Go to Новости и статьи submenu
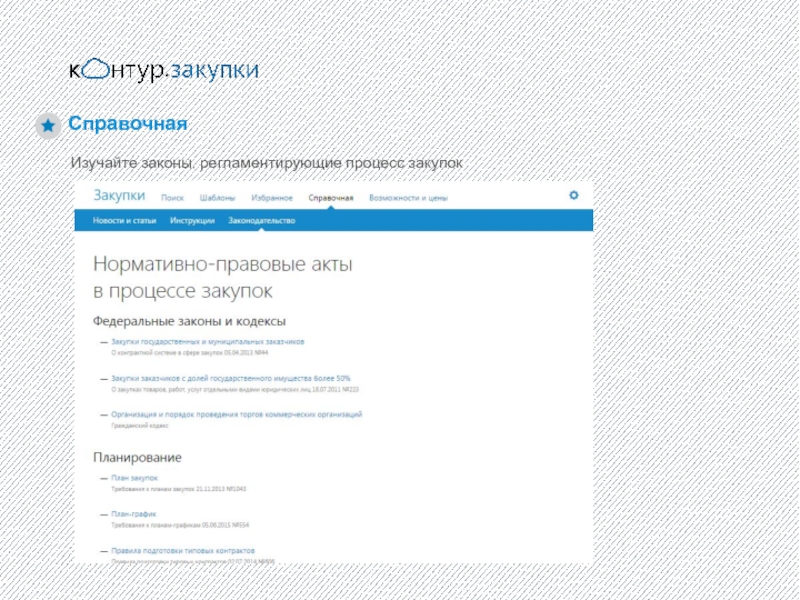Image resolution: width=800 pixels, height=600 pixels. pos(124,220)
